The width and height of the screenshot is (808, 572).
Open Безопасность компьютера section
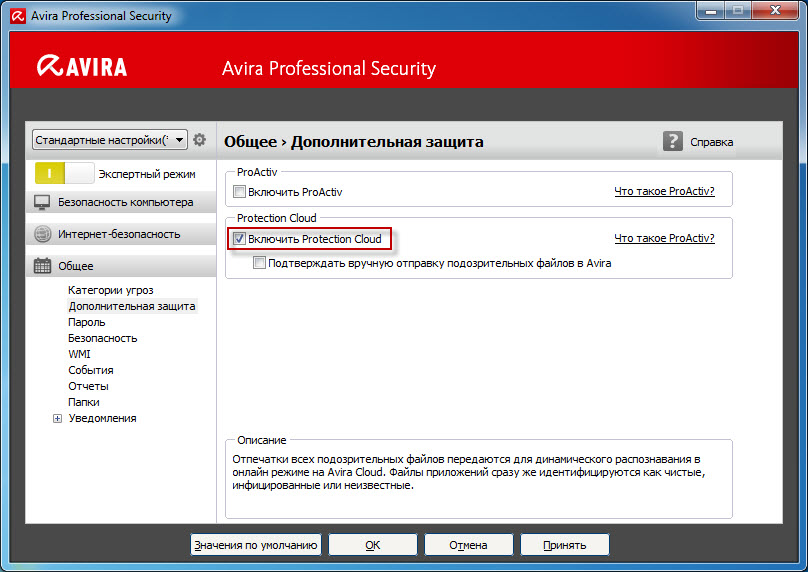coord(121,203)
